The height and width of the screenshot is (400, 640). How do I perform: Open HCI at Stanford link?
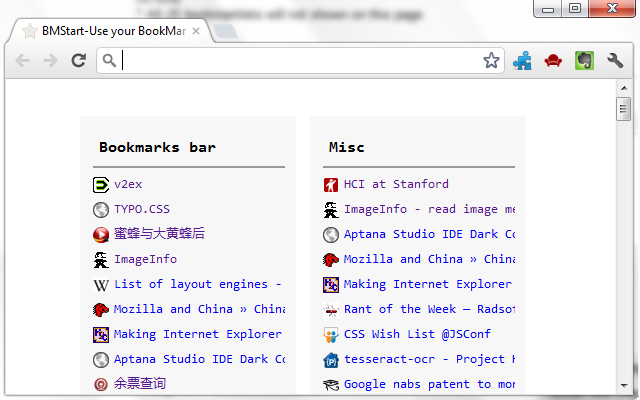[396, 184]
